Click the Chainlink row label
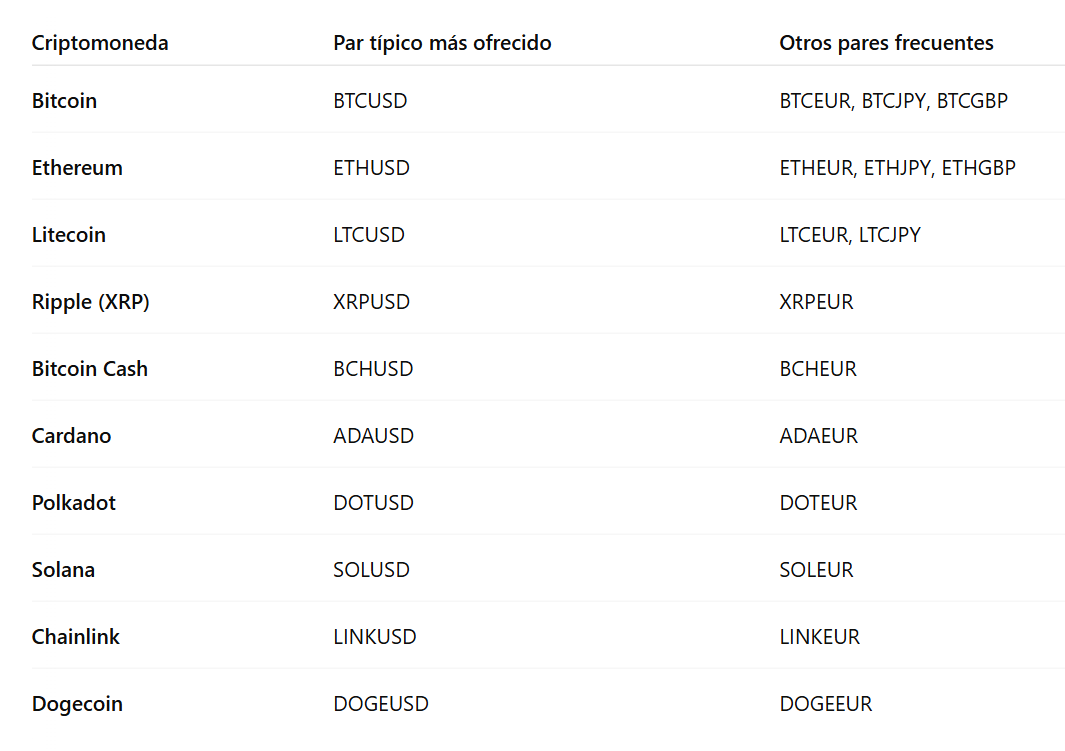 tap(75, 637)
